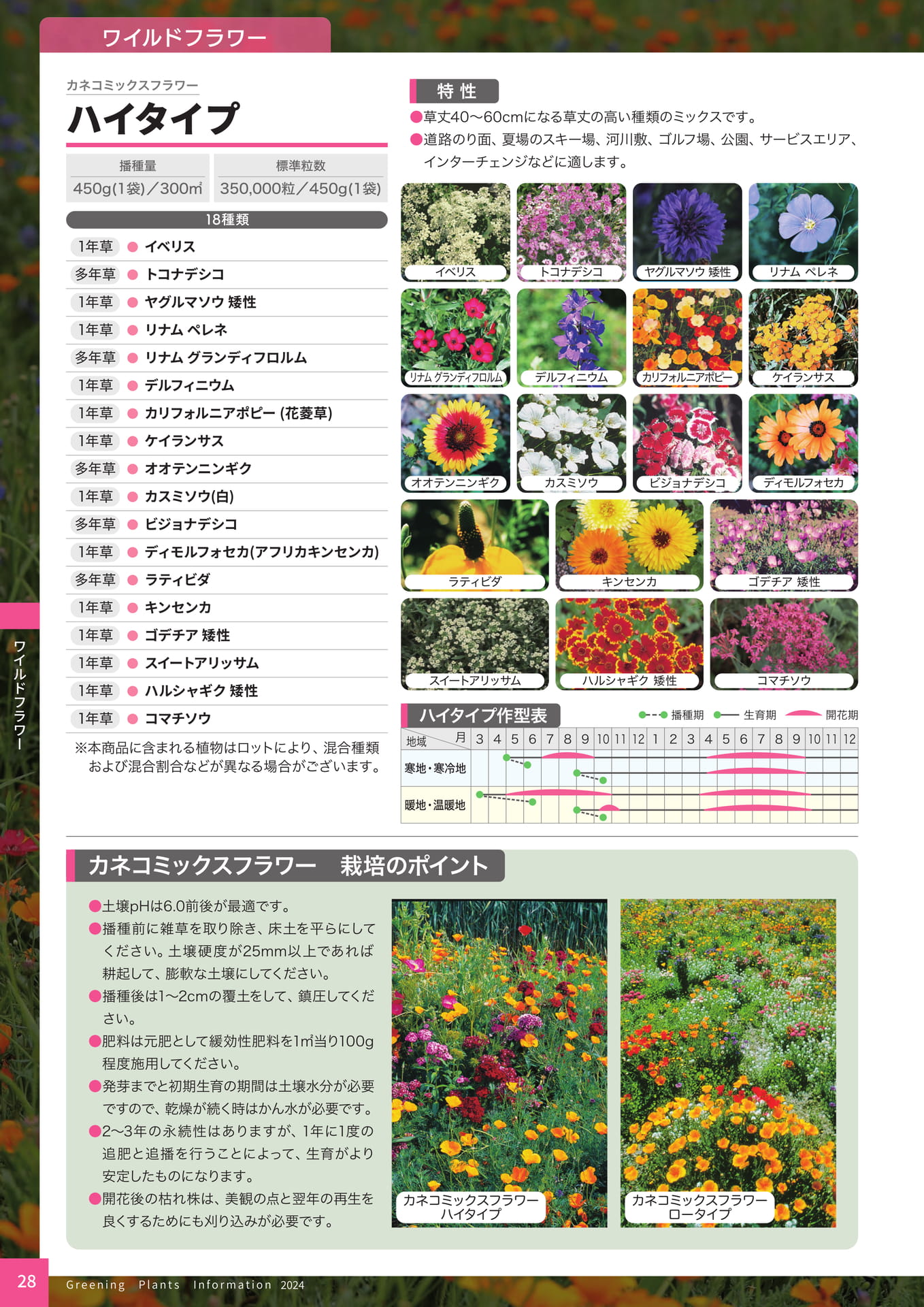
Task: Click the オオテンニンギク photo
Action: [455, 443]
